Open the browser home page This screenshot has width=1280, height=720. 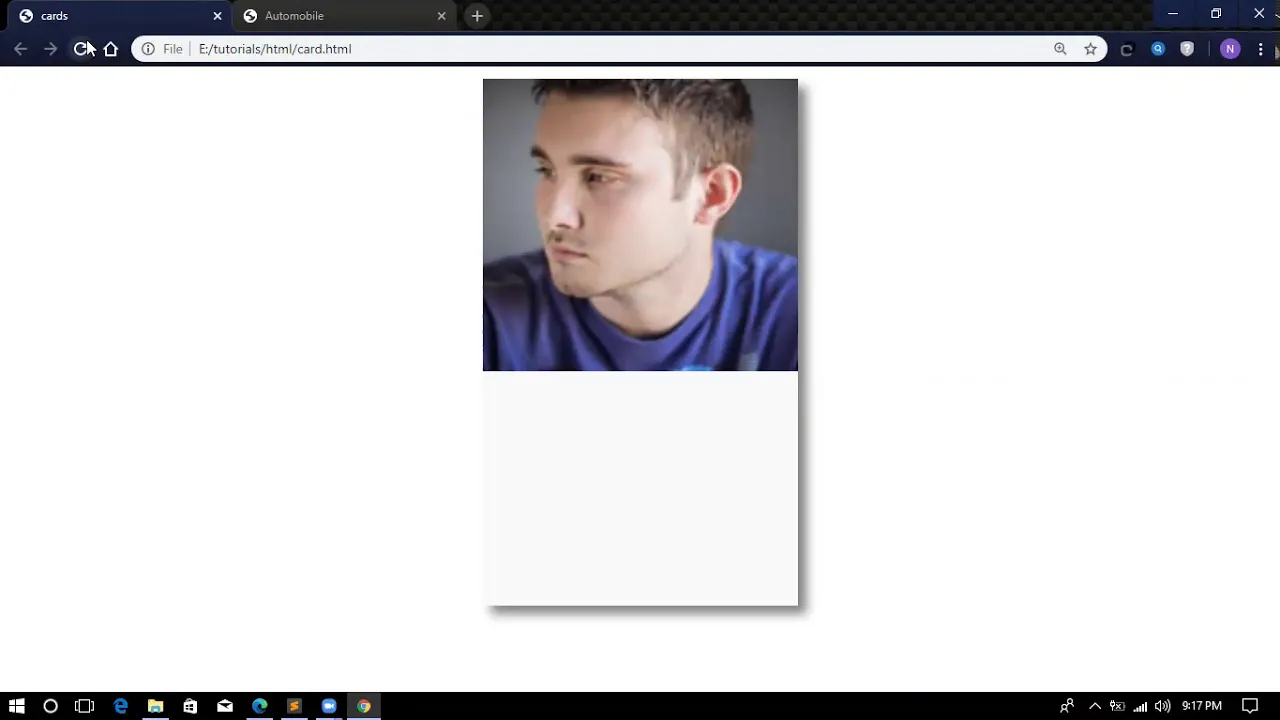111,49
